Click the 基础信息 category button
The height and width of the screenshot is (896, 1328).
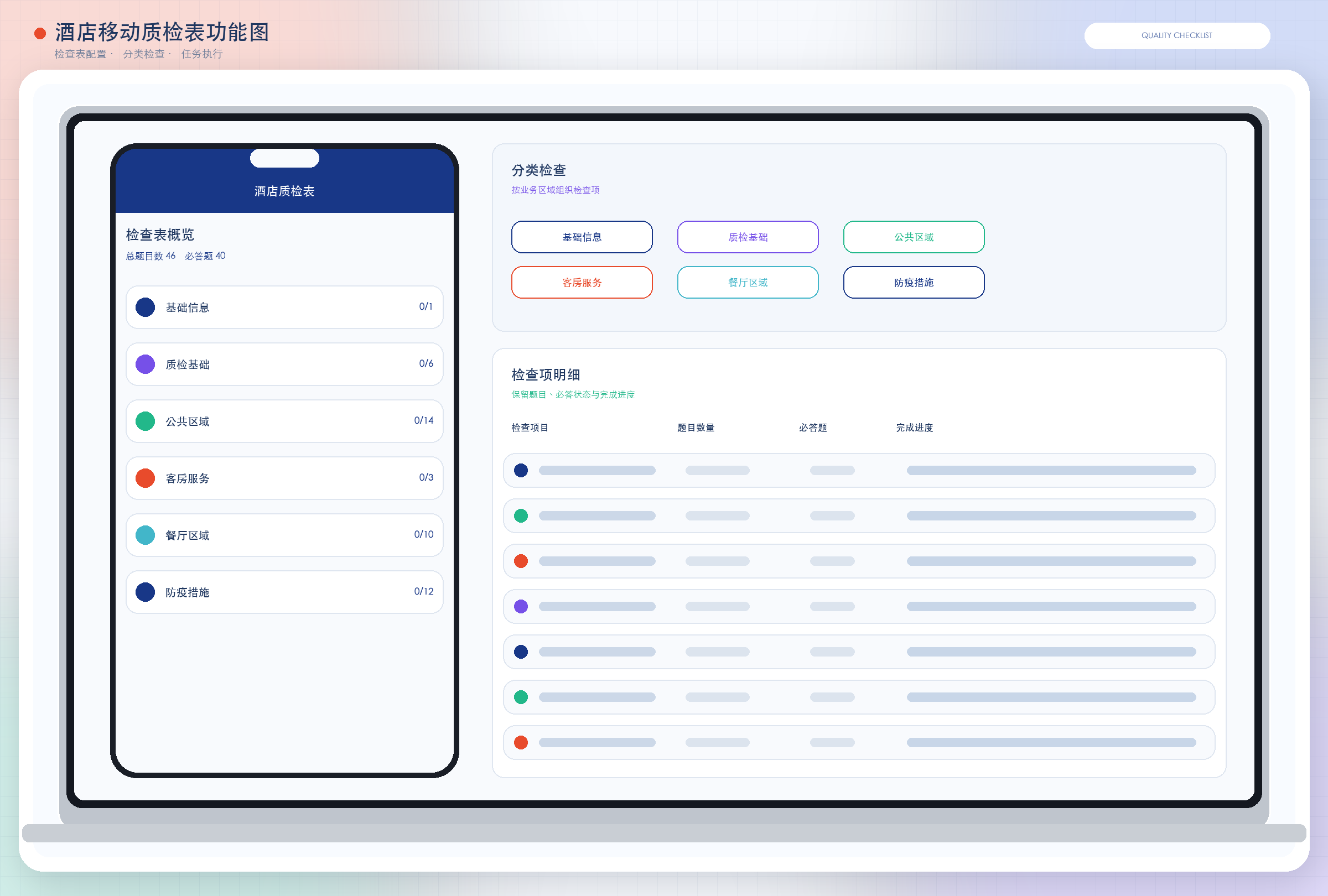click(582, 237)
